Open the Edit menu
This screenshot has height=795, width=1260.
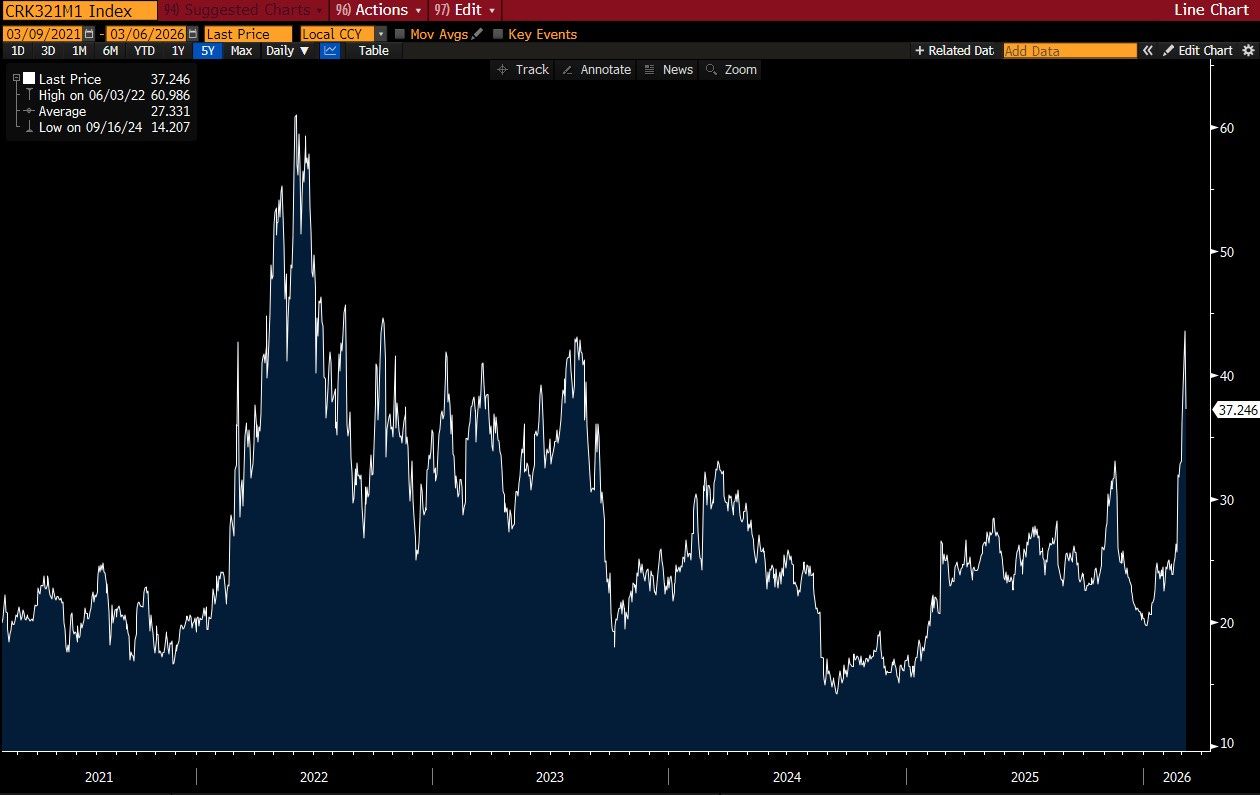click(x=465, y=10)
